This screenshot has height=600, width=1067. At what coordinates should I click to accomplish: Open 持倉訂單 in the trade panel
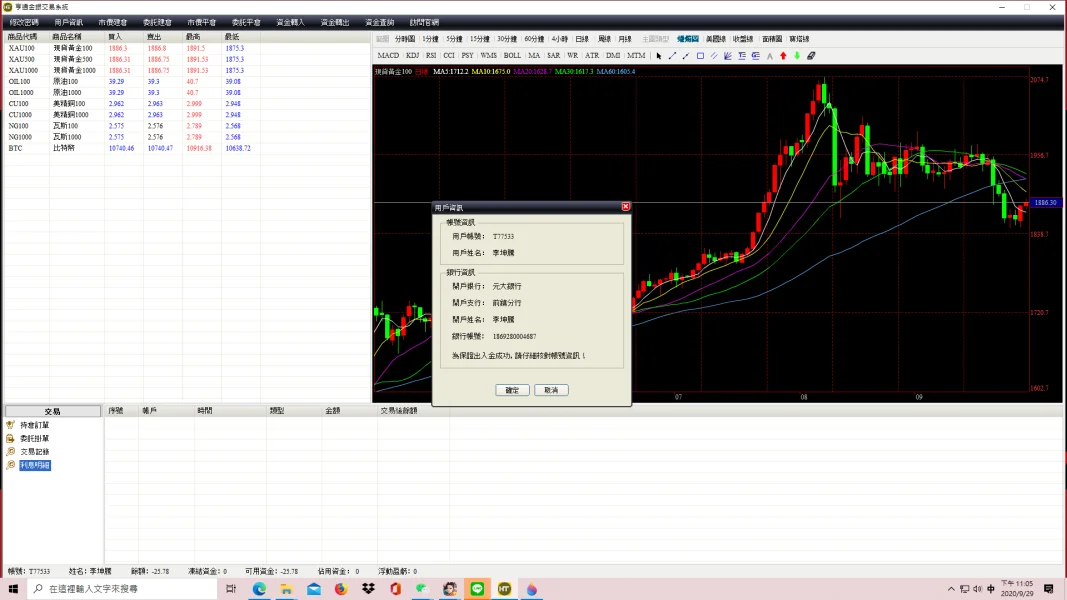tap(34, 425)
